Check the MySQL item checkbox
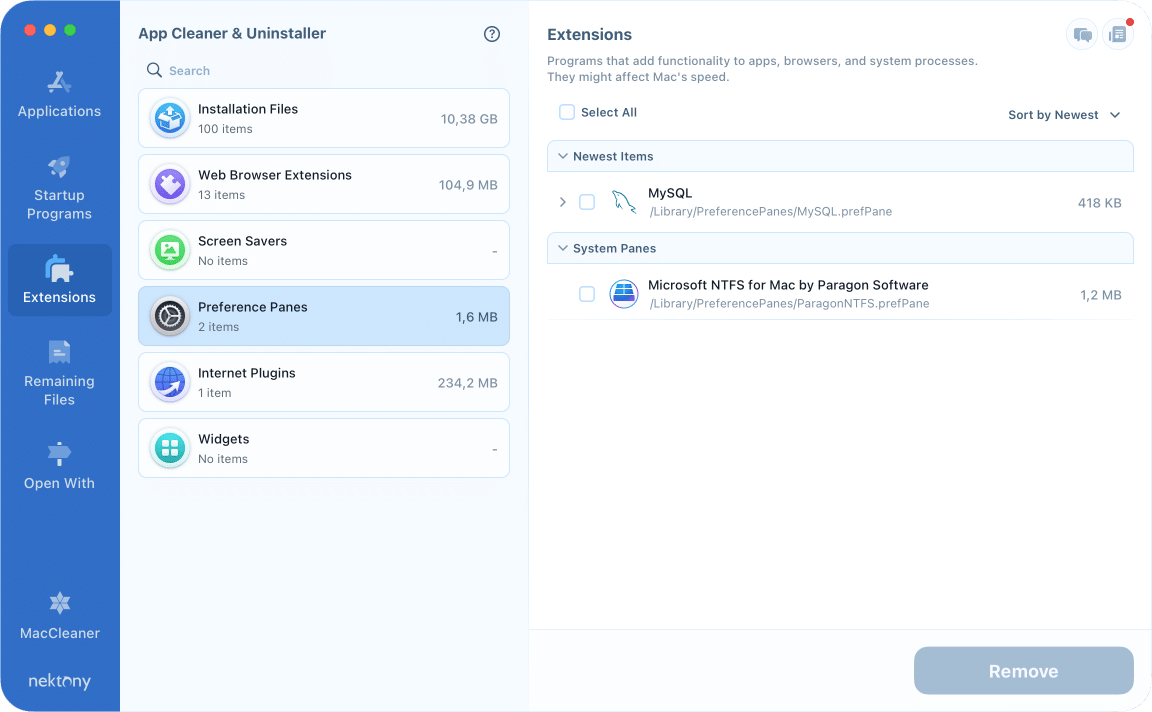The width and height of the screenshot is (1152, 712). coord(587,202)
